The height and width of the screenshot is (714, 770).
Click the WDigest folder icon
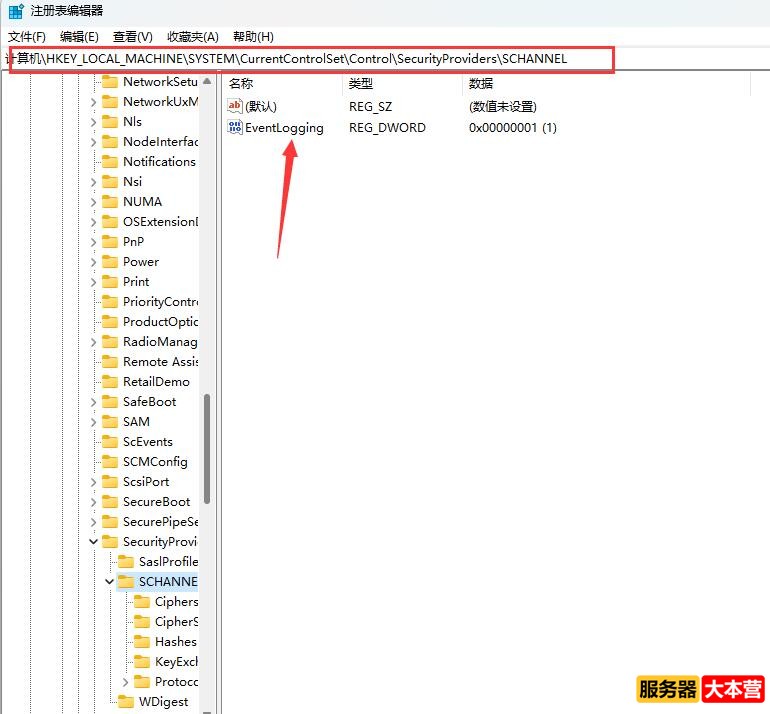click(x=126, y=702)
